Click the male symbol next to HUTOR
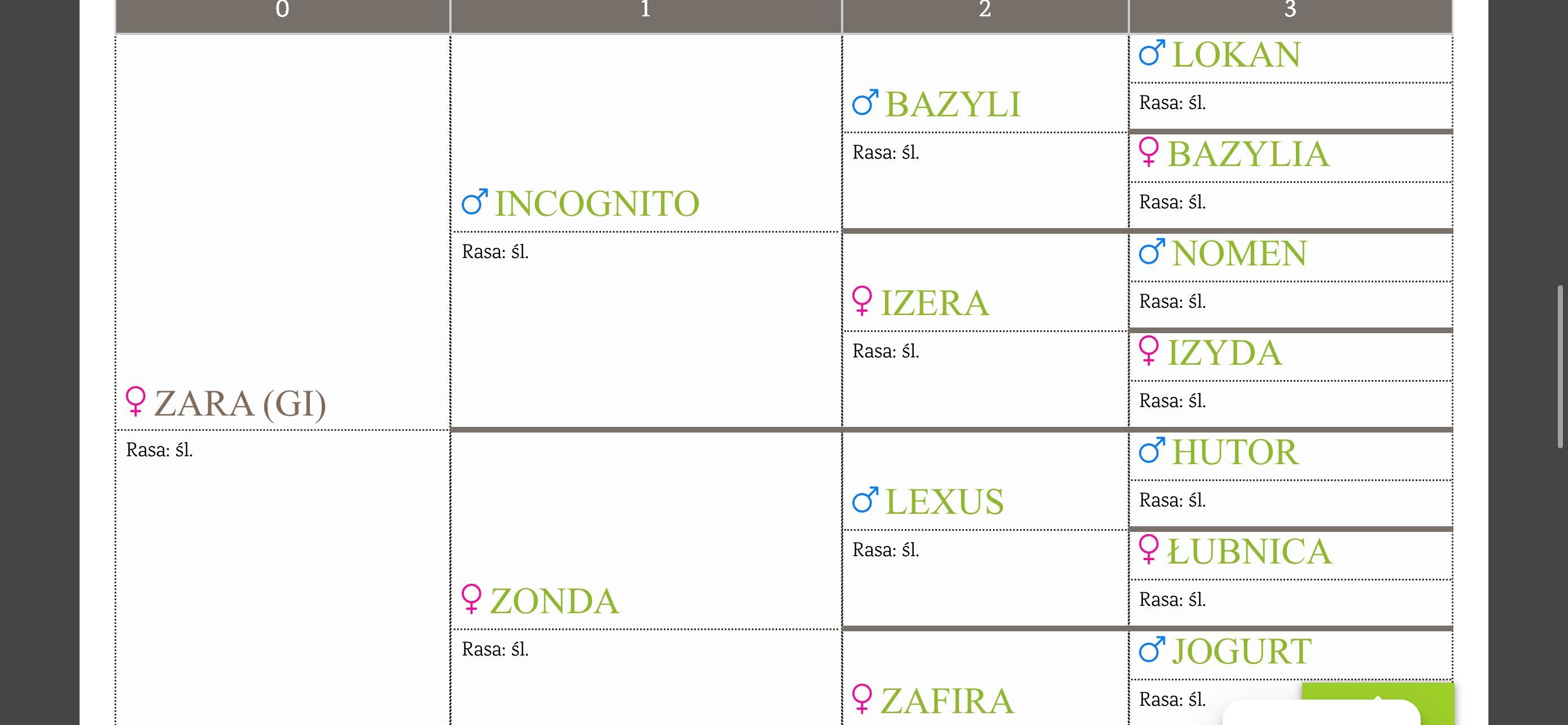This screenshot has height=725, width=1568. 1151,451
